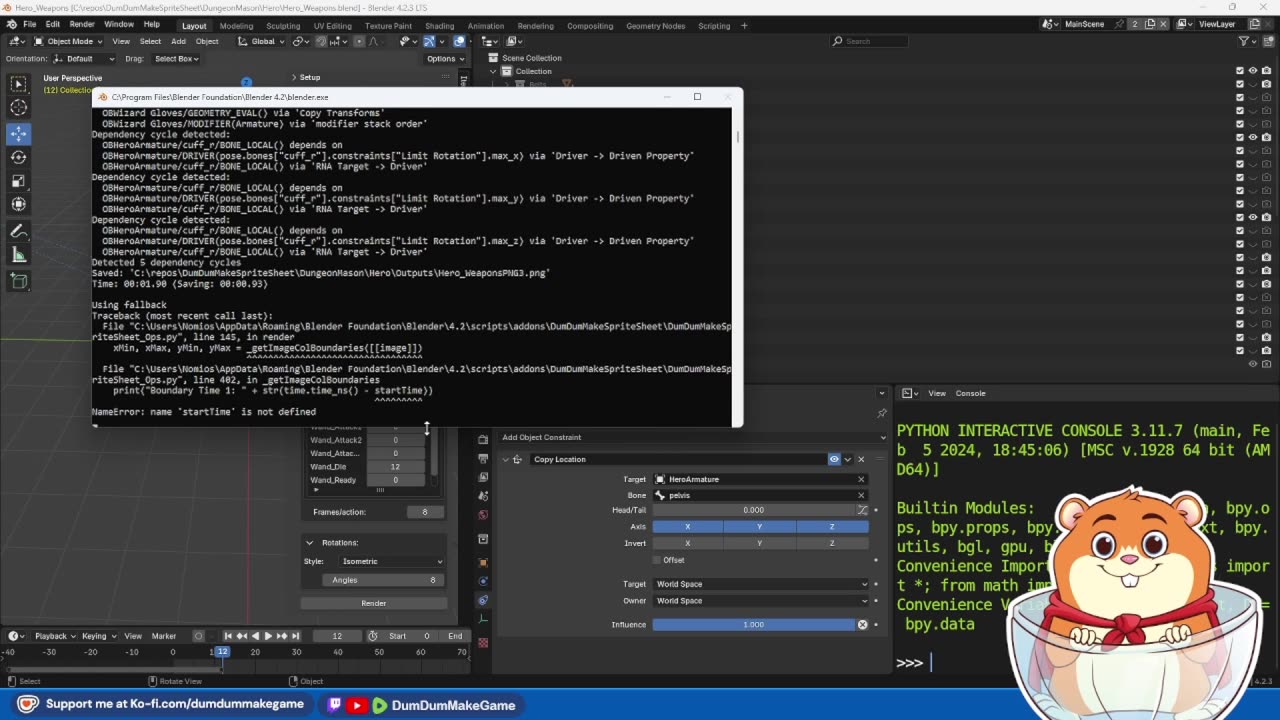This screenshot has height=720, width=1280.
Task: Activate the Rotate tool
Action: (19, 157)
